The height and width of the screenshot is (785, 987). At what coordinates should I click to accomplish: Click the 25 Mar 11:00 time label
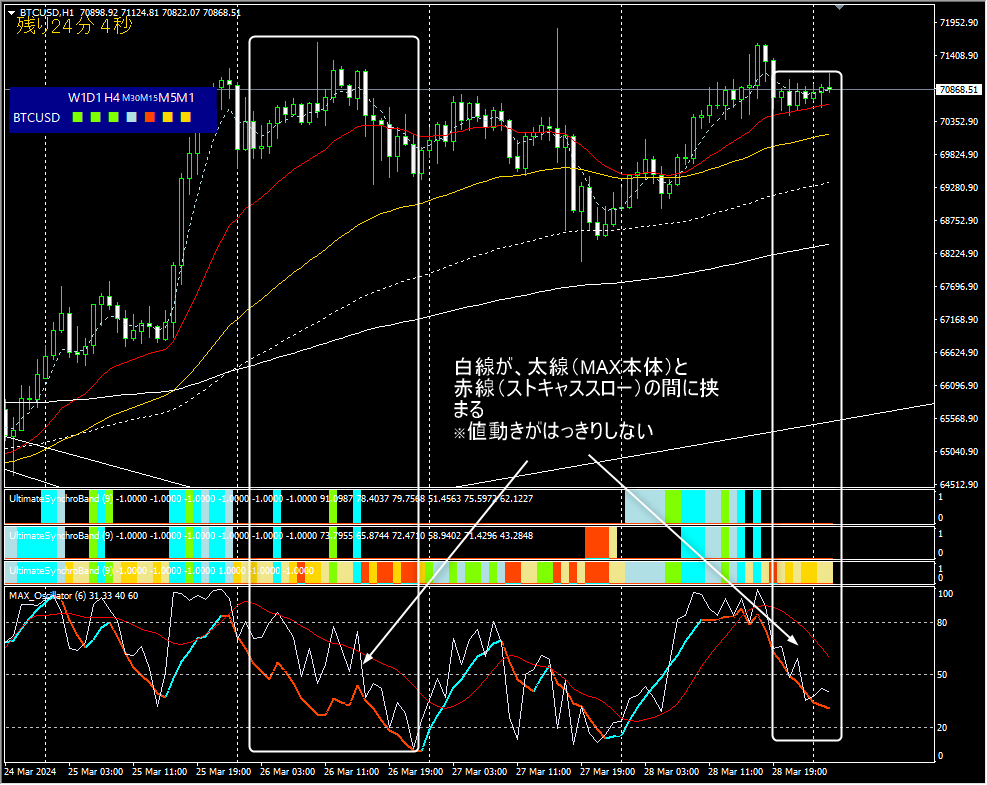(159, 772)
